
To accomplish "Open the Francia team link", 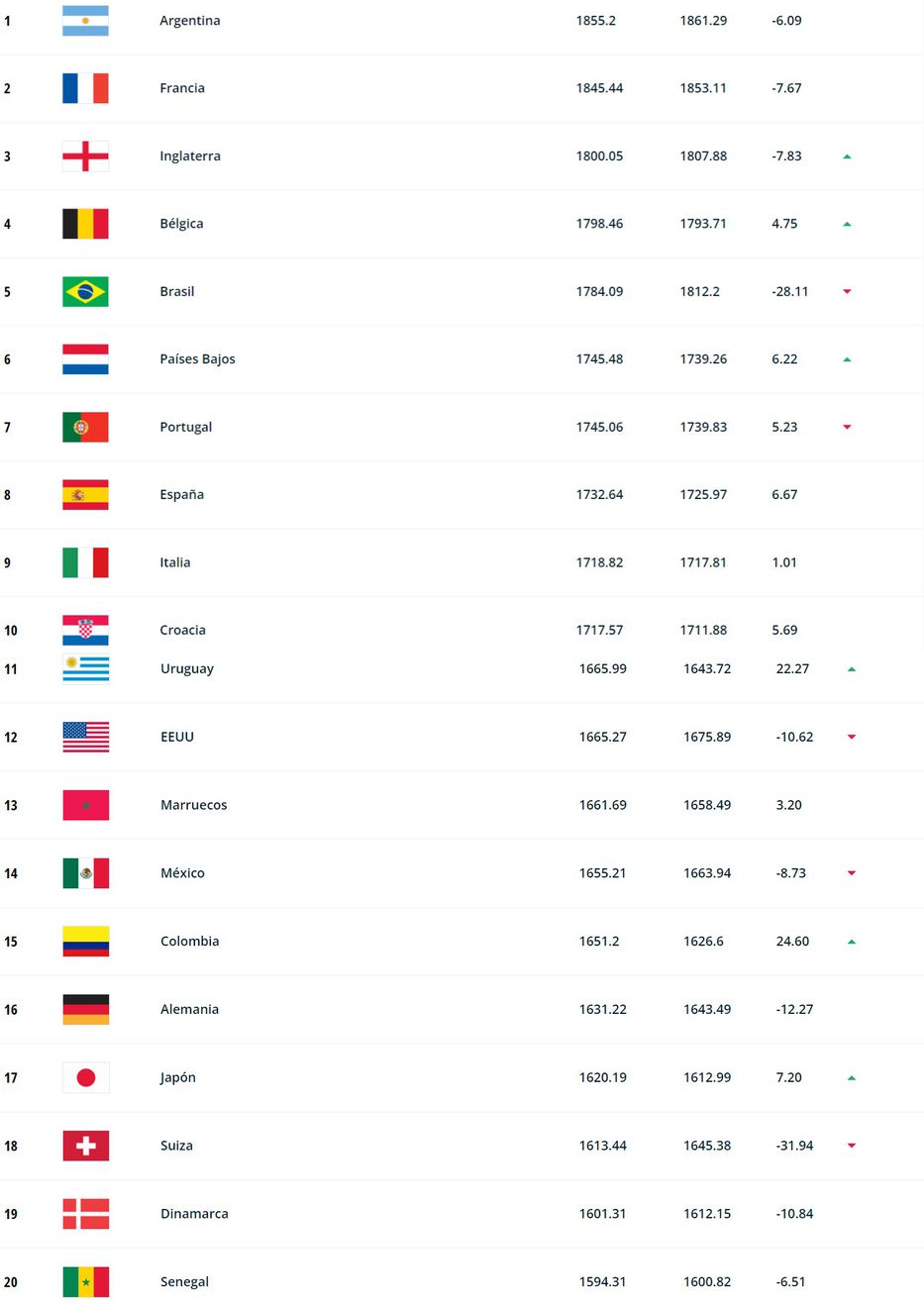I will click(x=182, y=88).
